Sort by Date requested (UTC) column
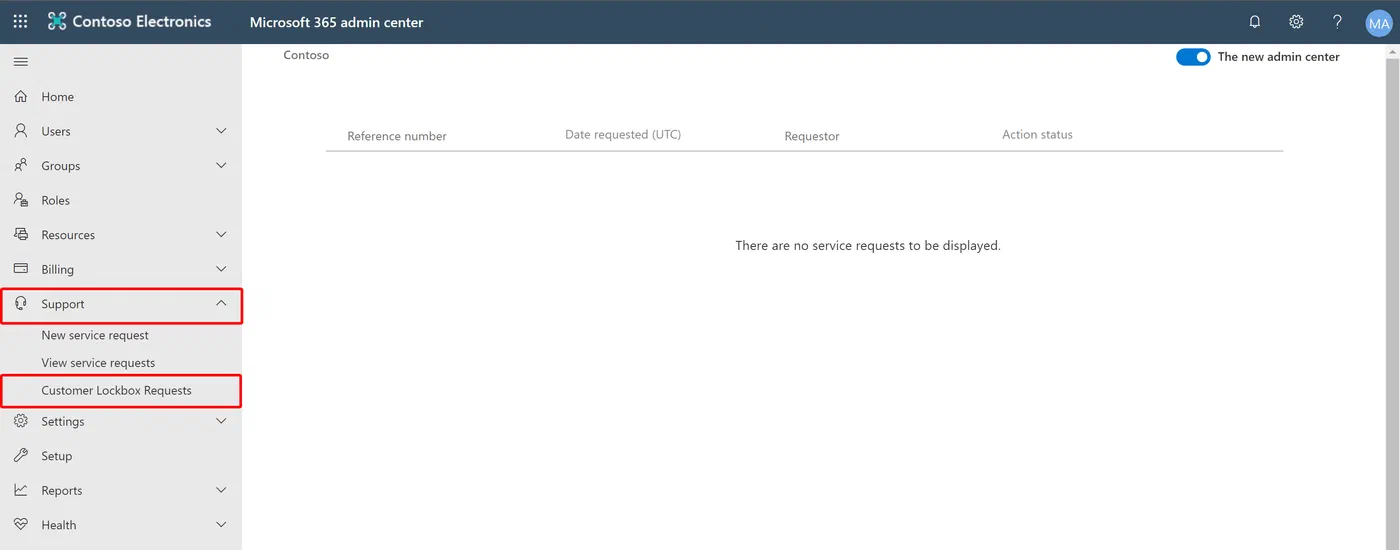This screenshot has height=550, width=1400. 623,134
